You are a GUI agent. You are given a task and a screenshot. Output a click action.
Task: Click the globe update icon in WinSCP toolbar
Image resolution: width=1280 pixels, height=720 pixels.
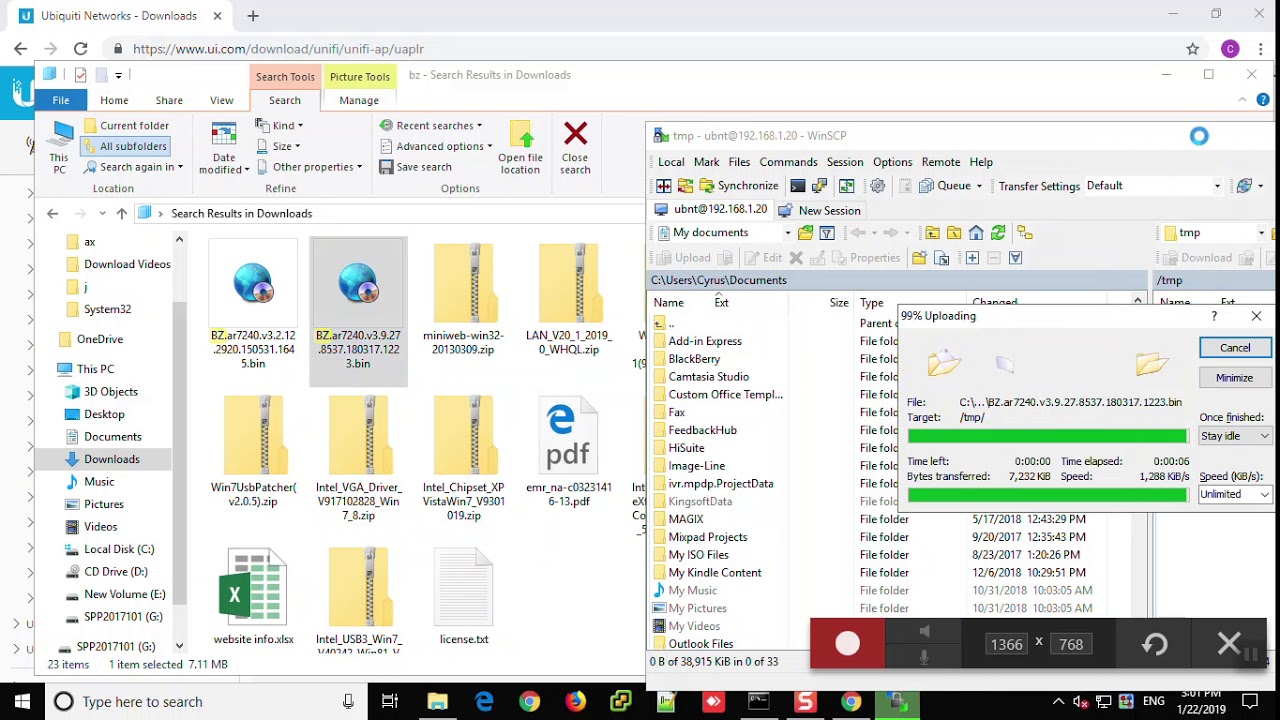[x=1244, y=186]
